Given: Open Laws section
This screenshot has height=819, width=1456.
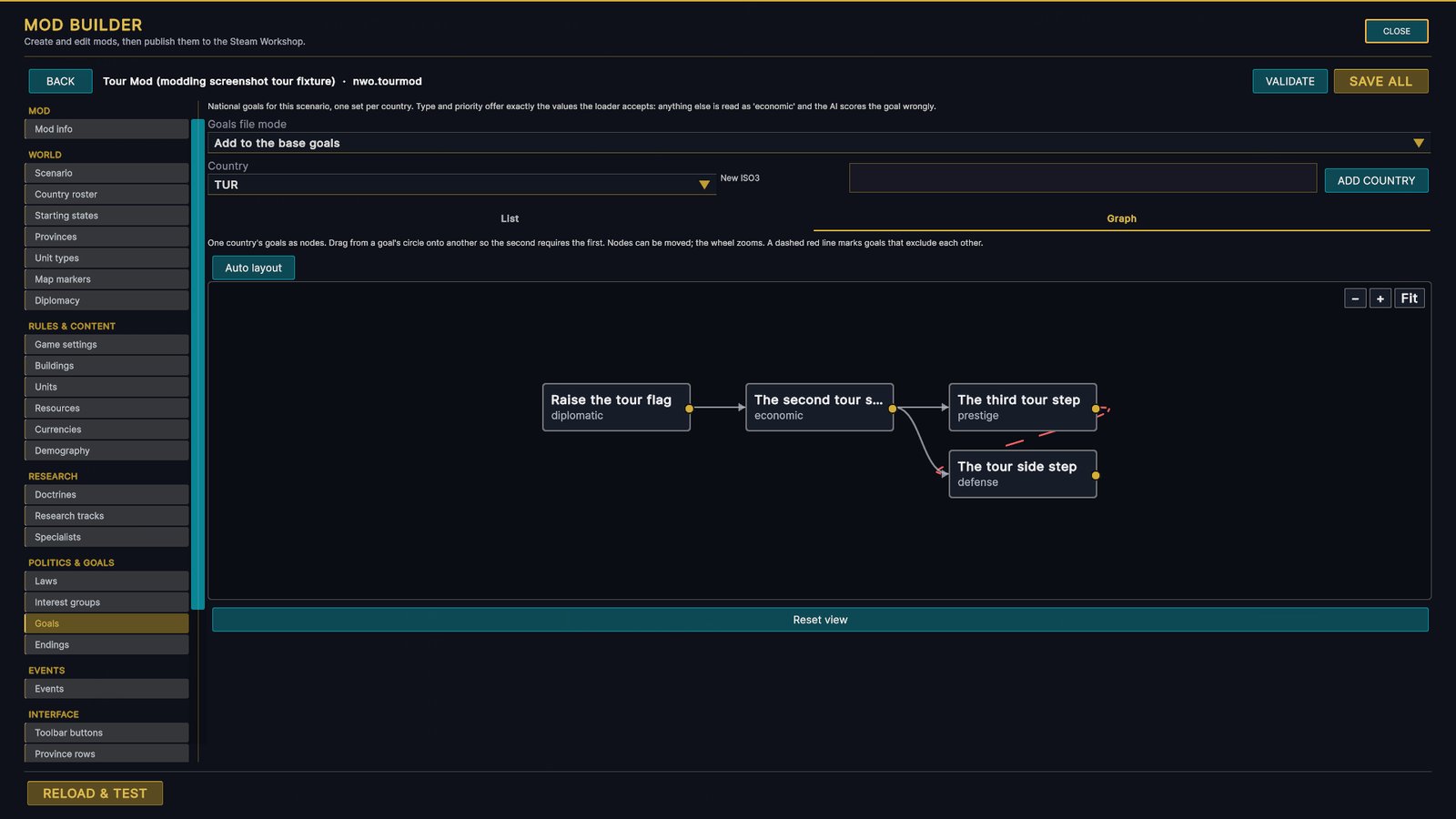Looking at the screenshot, I should [x=106, y=581].
